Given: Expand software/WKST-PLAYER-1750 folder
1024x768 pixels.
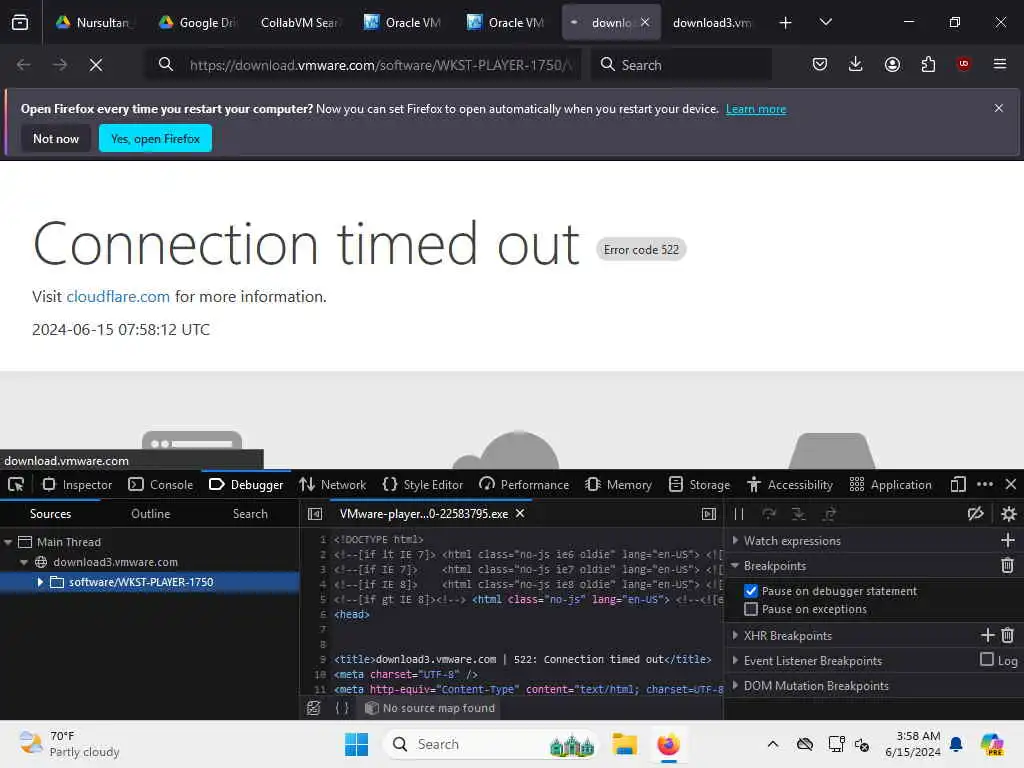Looking at the screenshot, I should (x=40, y=582).
